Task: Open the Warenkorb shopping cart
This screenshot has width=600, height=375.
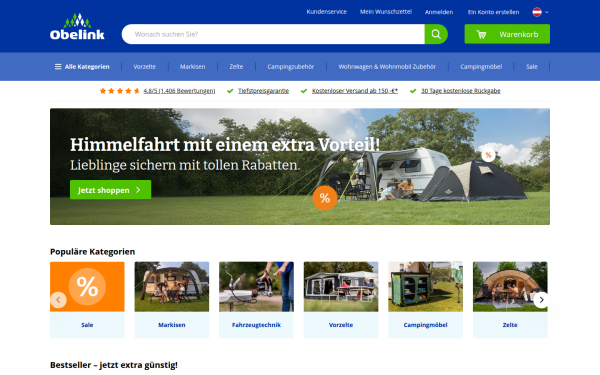Action: (x=507, y=34)
